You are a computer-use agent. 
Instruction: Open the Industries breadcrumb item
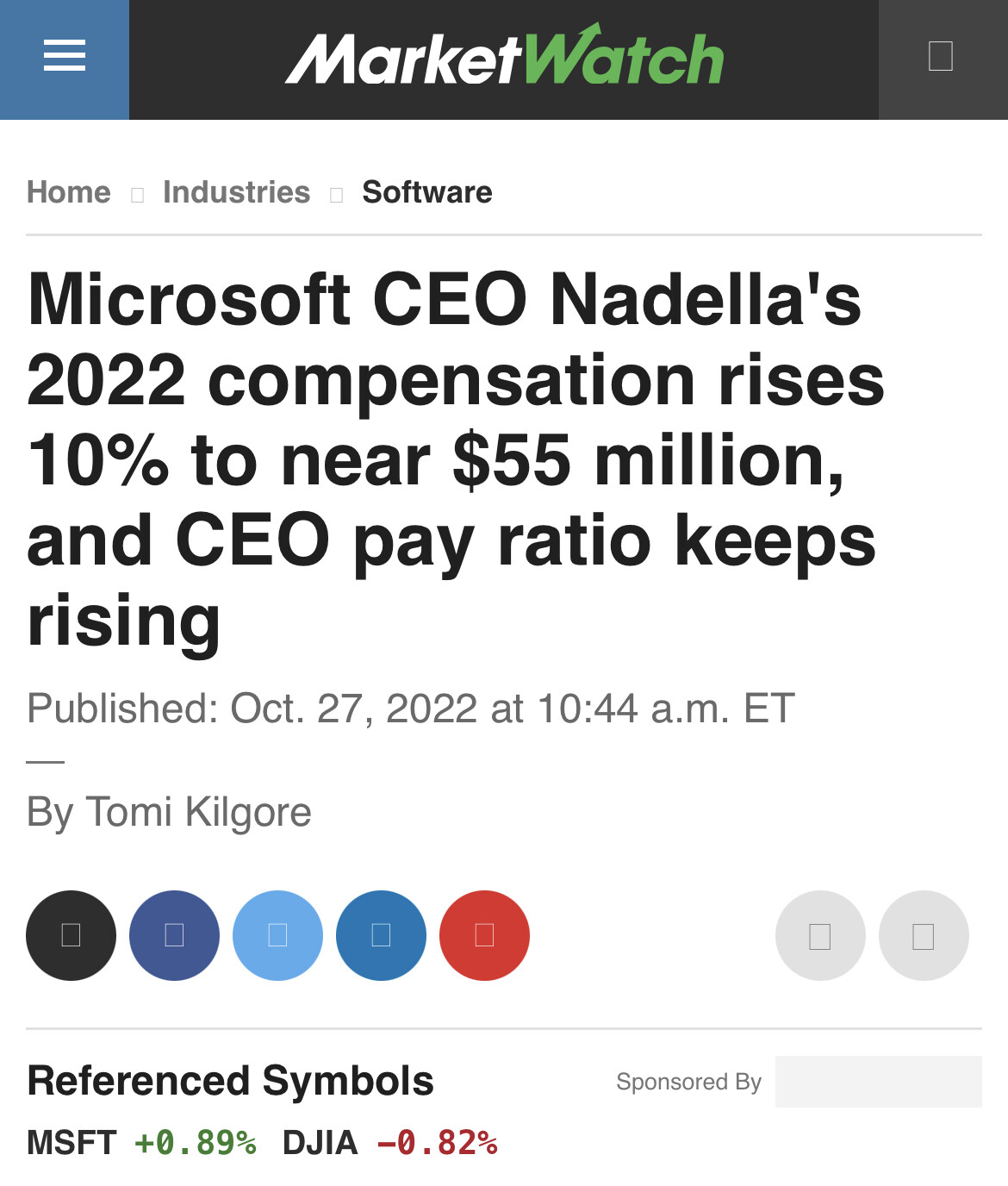pos(236,192)
